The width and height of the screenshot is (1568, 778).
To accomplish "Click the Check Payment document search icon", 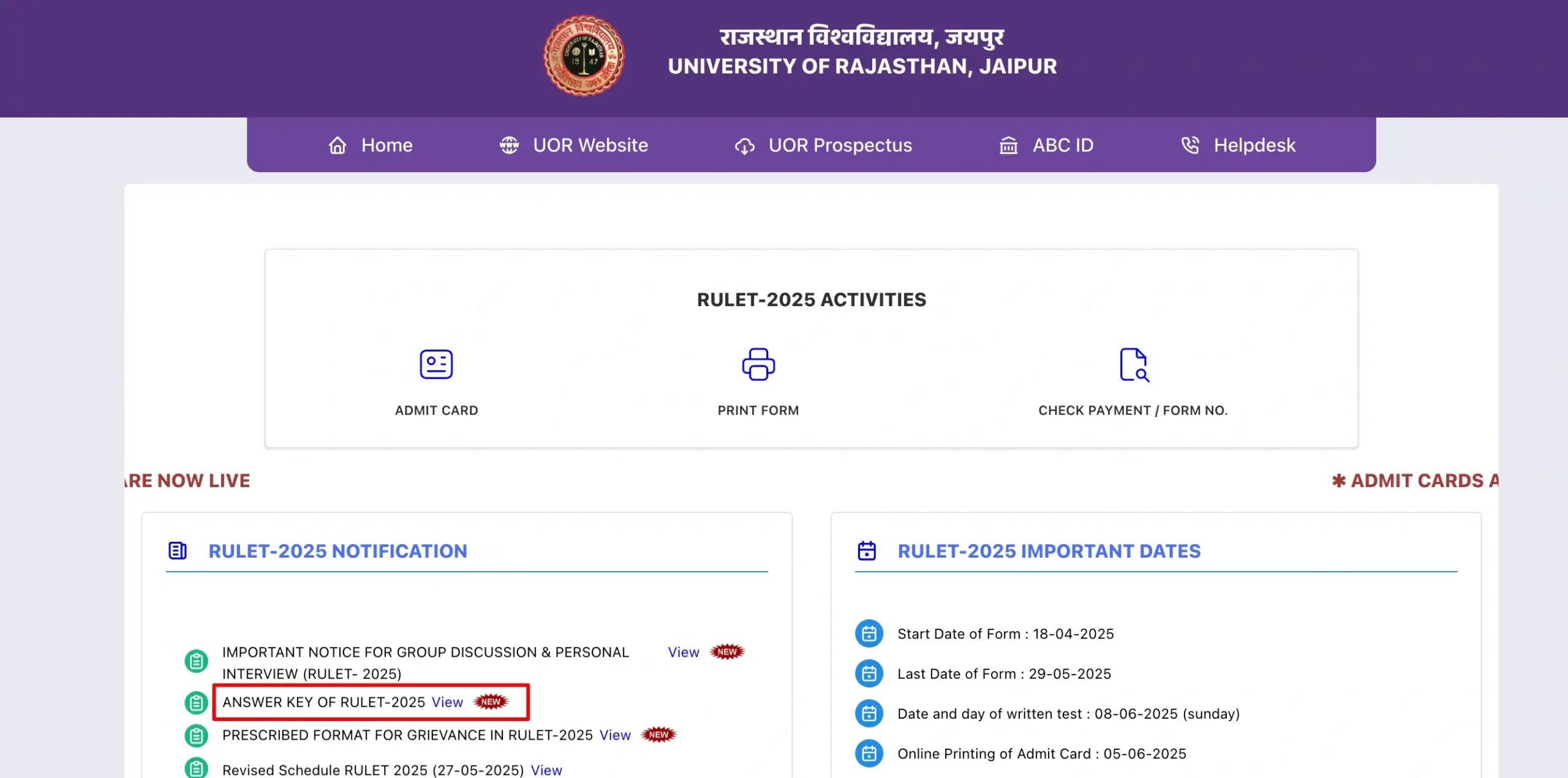I will 1133,364.
